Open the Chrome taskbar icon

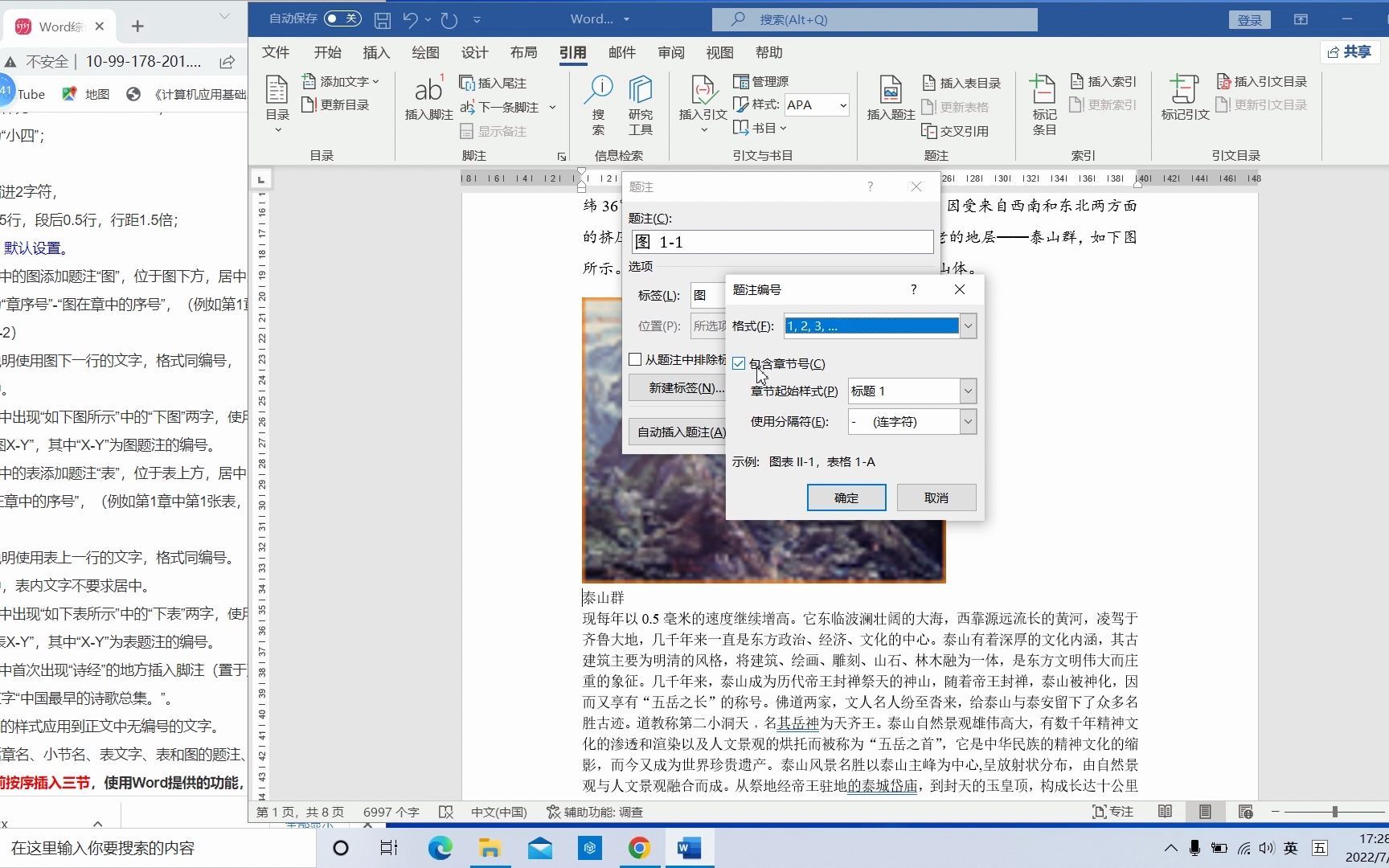pos(639,848)
